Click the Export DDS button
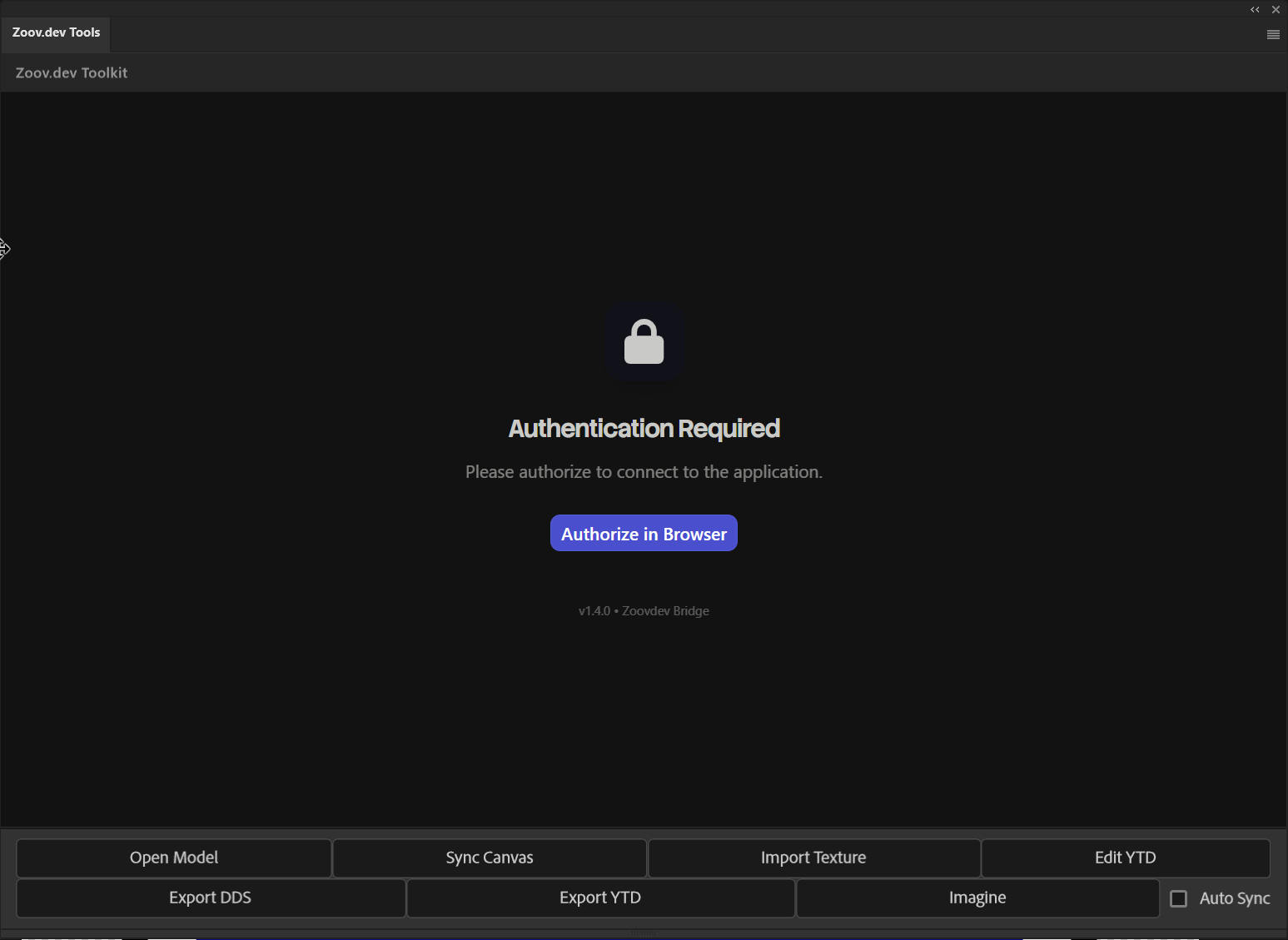The image size is (1288, 940). [x=209, y=898]
